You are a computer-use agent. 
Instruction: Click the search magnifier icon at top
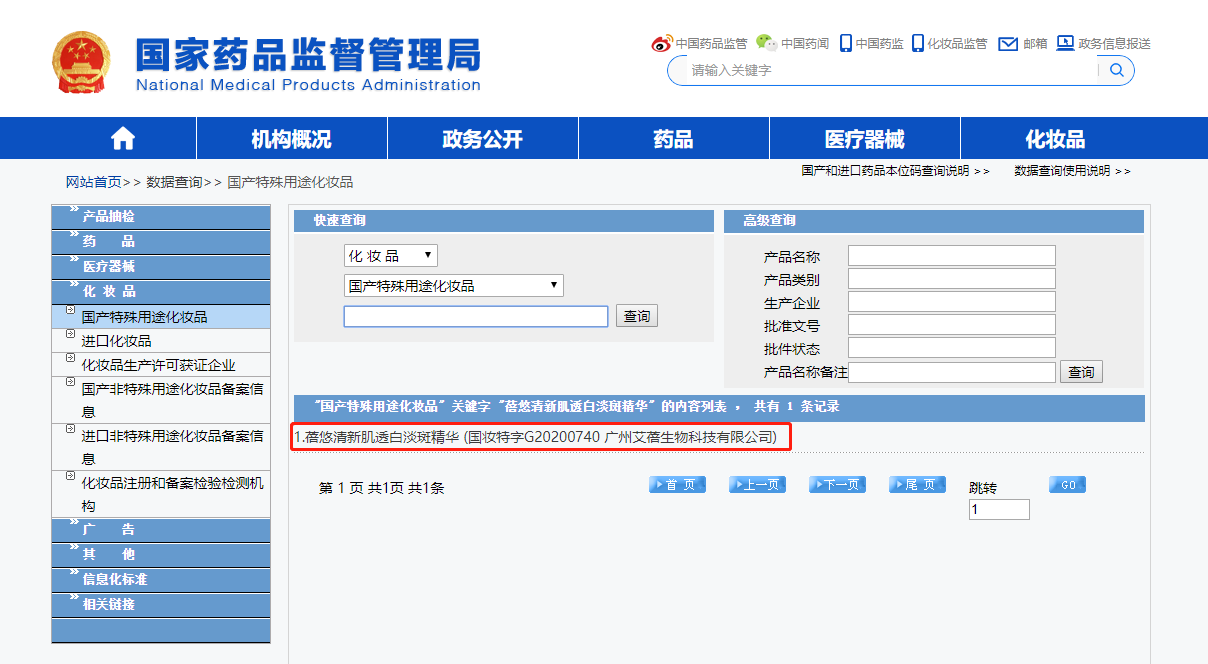coord(1117,70)
